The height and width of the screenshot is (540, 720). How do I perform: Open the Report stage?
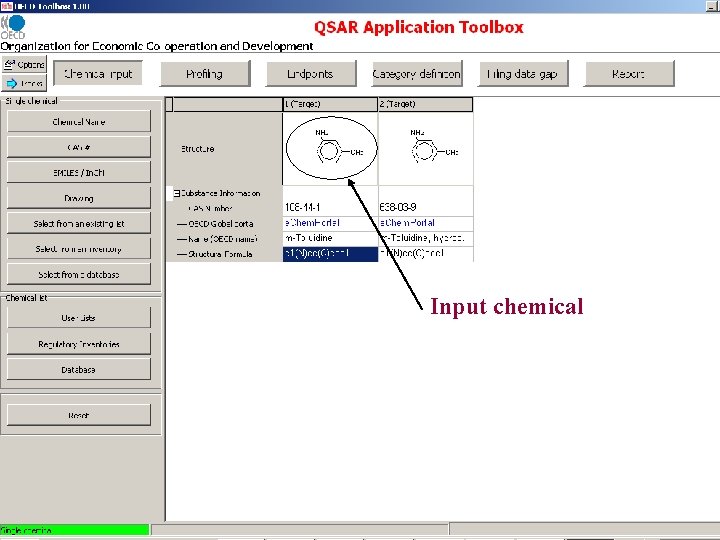click(x=629, y=73)
